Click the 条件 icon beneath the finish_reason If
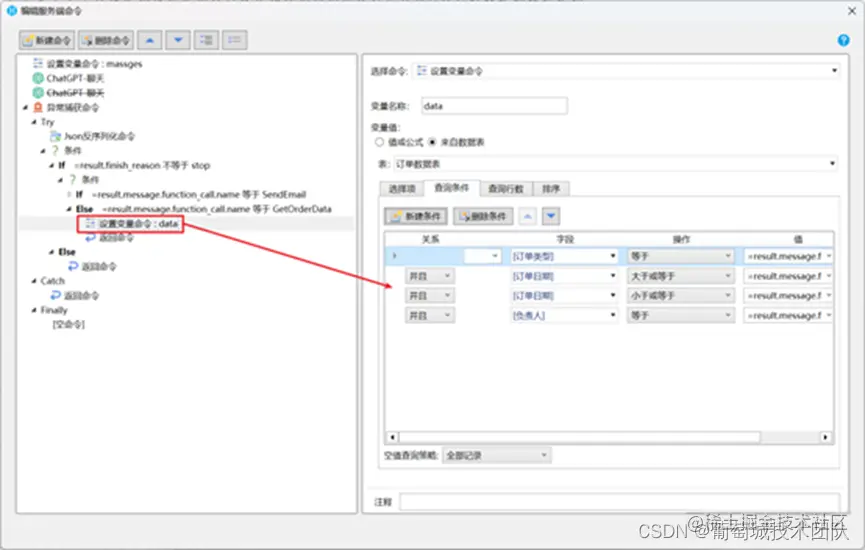The image size is (865, 550). tap(73, 180)
